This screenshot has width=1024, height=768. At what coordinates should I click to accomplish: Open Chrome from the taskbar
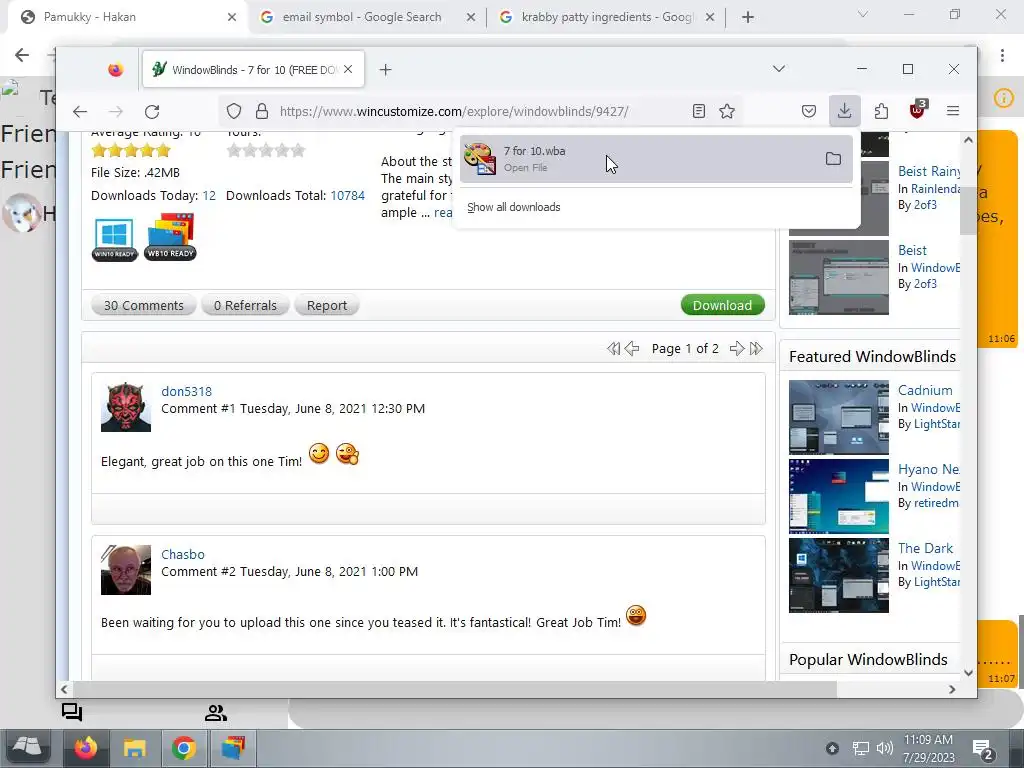point(184,748)
